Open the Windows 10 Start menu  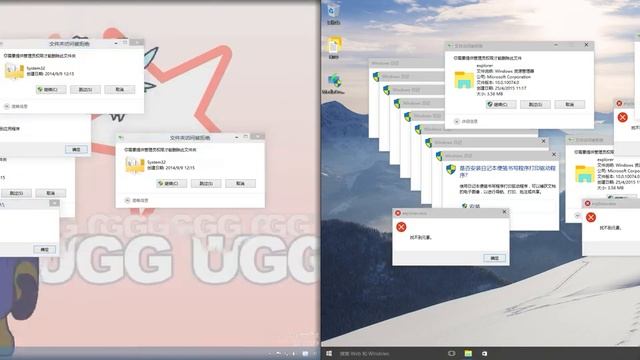329,353
